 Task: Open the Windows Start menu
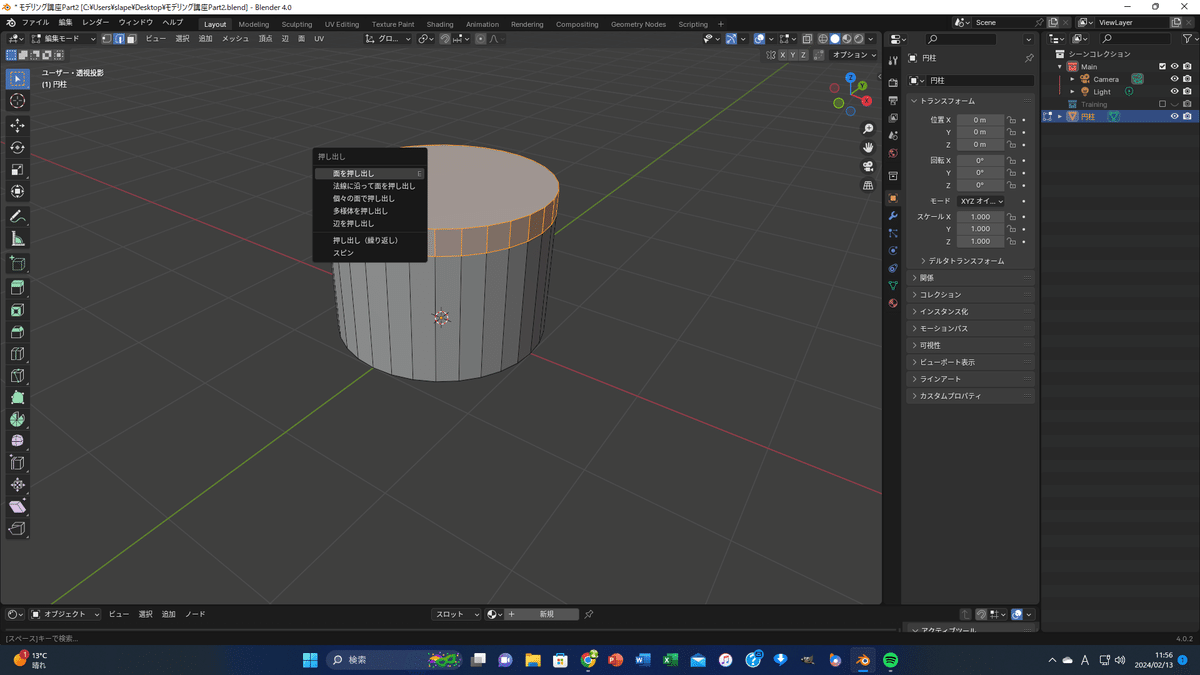(309, 660)
